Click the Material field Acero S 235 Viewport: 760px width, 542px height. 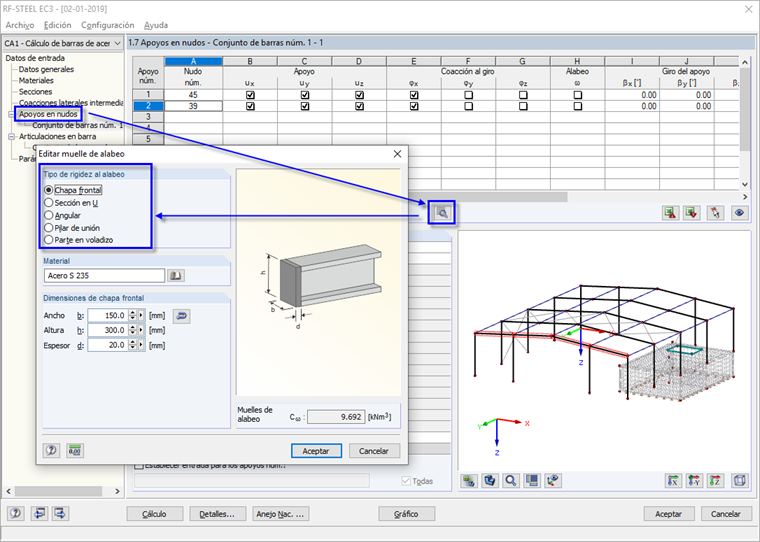(x=104, y=275)
